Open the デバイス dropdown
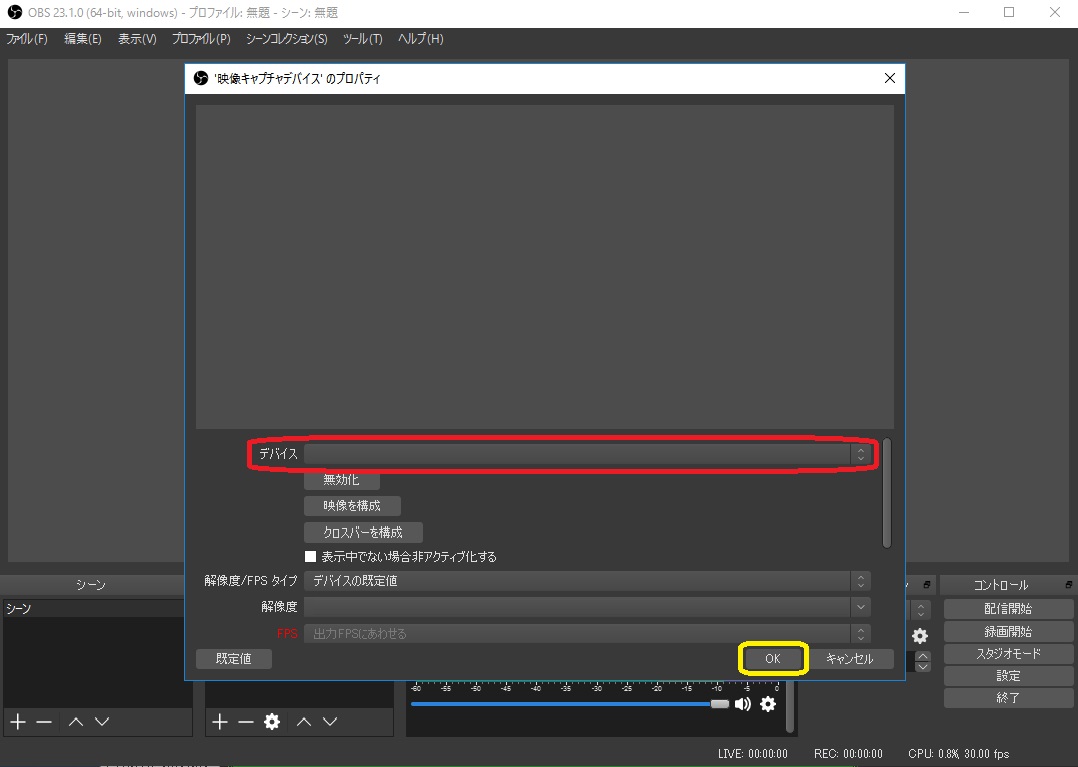This screenshot has height=767, width=1078. tap(586, 454)
